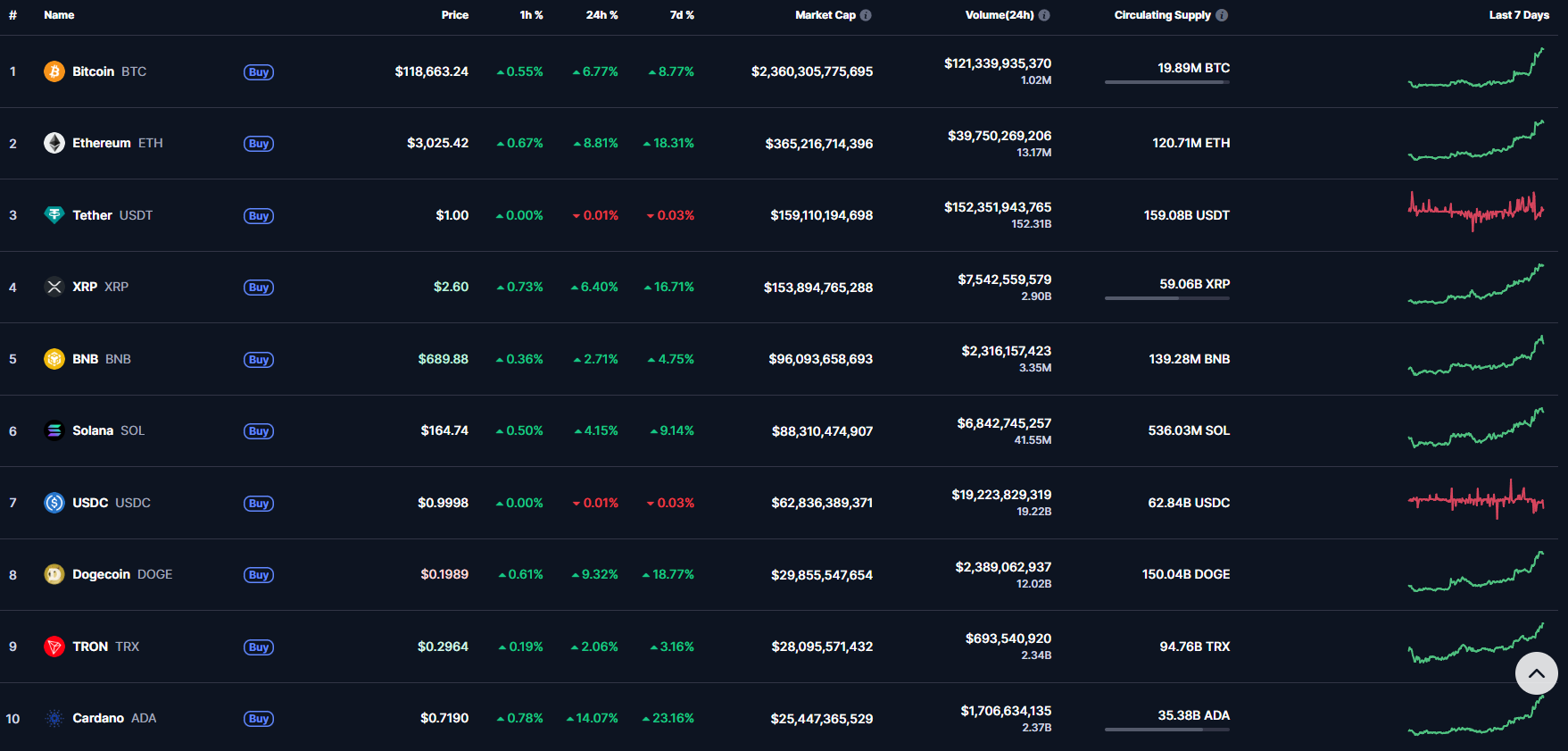Viewport: 1568px width, 751px height.
Task: Click Ethereum market cap $365,216,714,396
Action: pyautogui.click(x=819, y=144)
